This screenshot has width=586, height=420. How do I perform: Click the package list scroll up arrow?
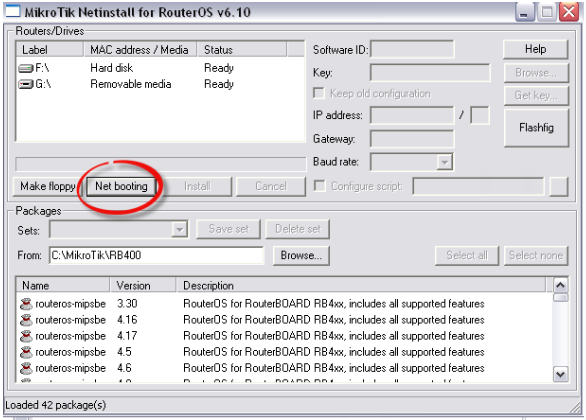[560, 285]
